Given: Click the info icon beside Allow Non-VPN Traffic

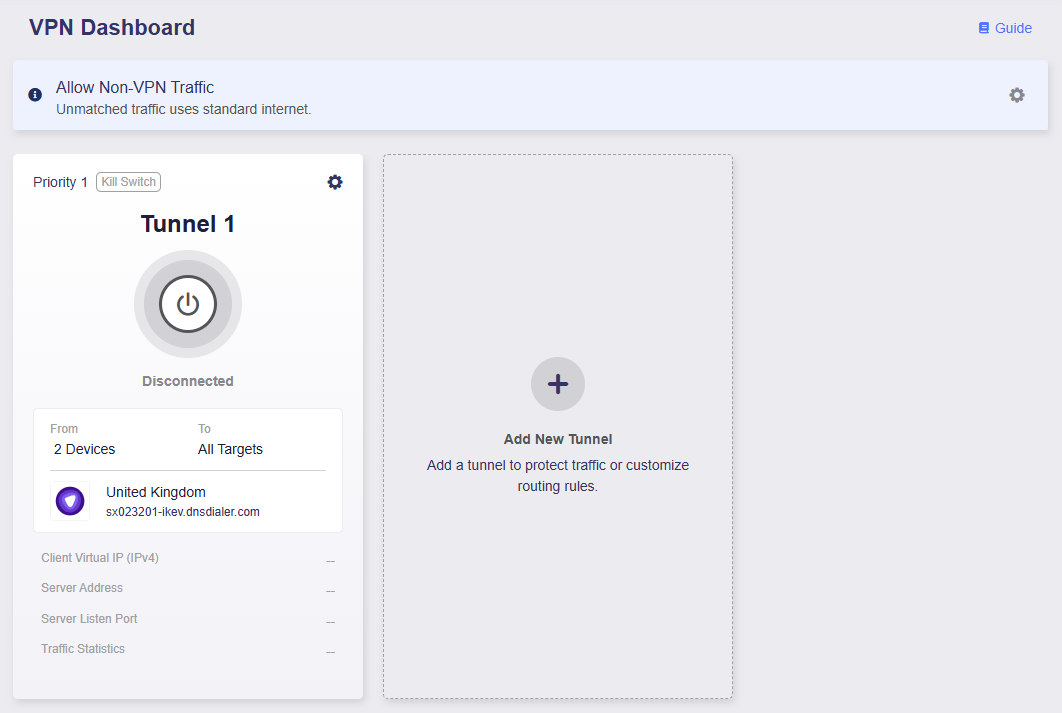Looking at the screenshot, I should 33,94.
